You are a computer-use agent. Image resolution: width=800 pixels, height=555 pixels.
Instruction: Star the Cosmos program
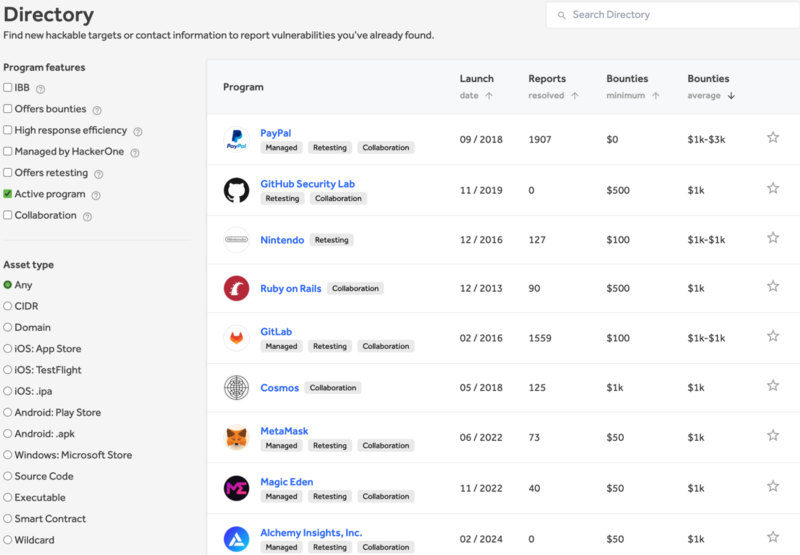point(773,386)
